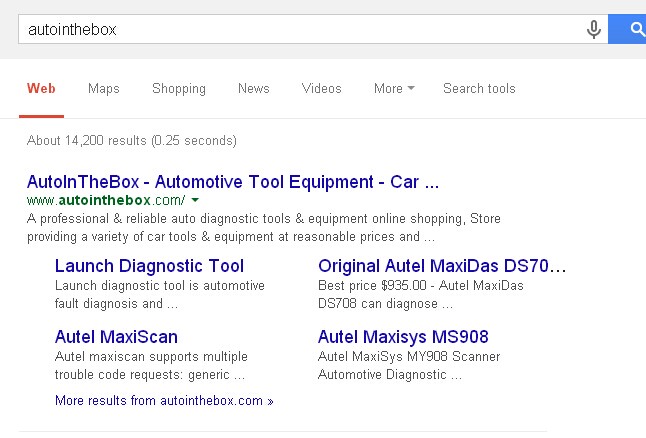Open the Autel Maxisys MS908 sitelink
Image resolution: width=646 pixels, height=438 pixels.
(403, 337)
